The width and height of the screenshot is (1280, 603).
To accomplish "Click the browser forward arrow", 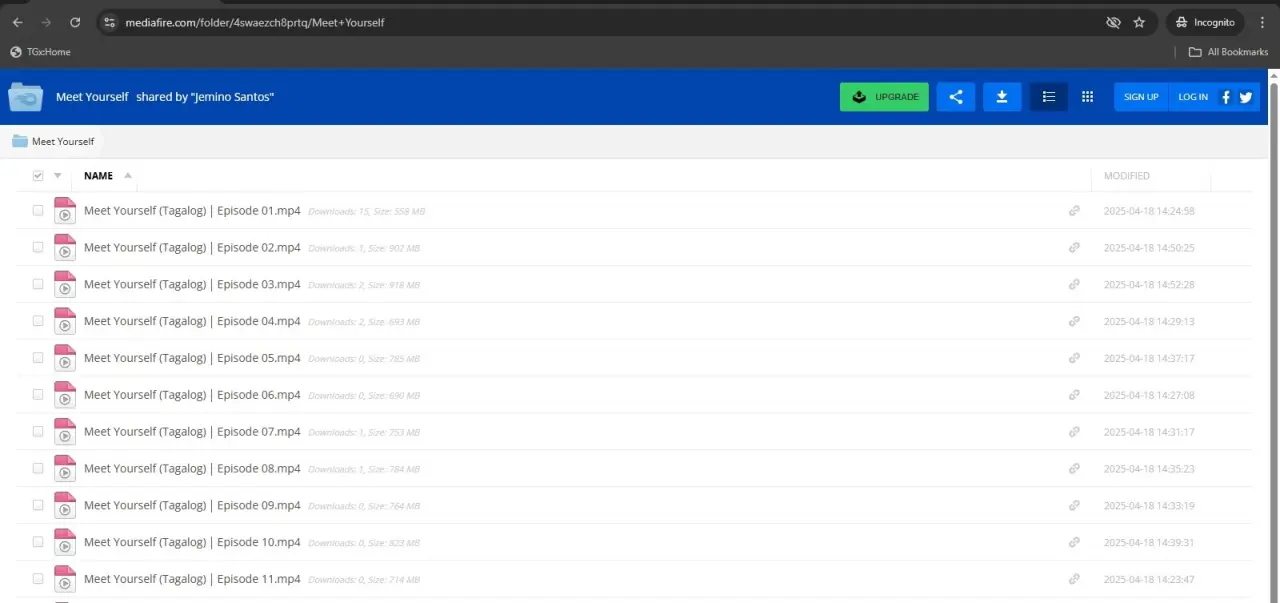I will [46, 22].
